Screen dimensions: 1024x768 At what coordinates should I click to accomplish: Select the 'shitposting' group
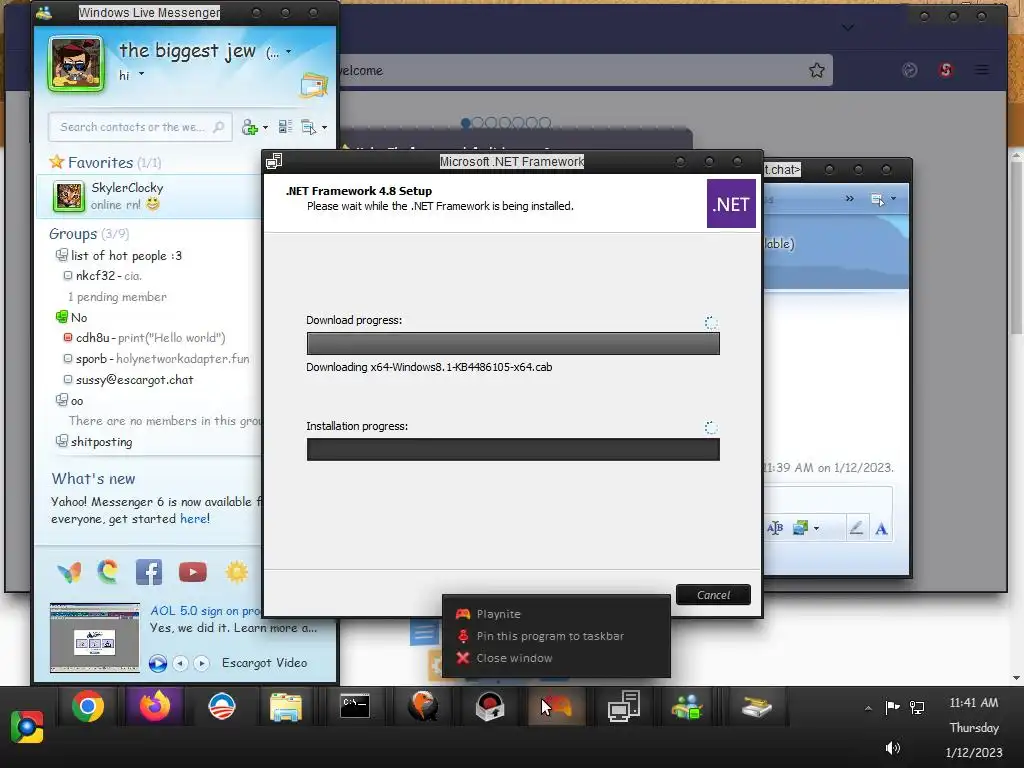click(x=101, y=441)
